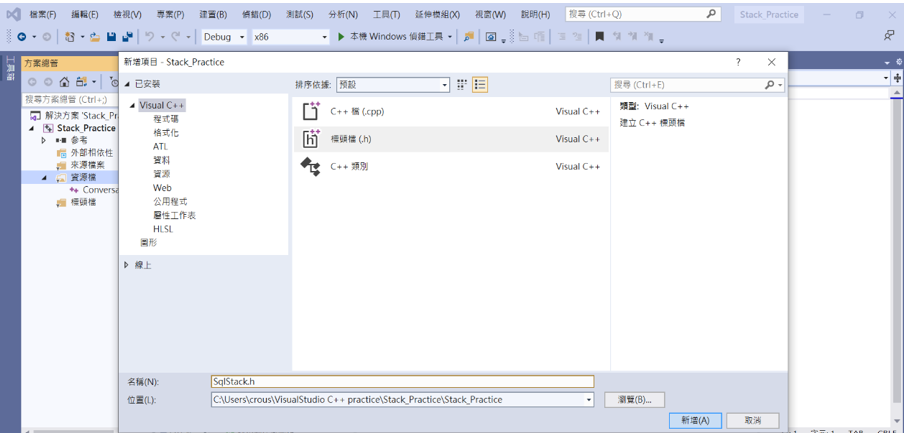904x433 pixels.
Task: Select 資料 category in the tree
Action: pos(161,160)
